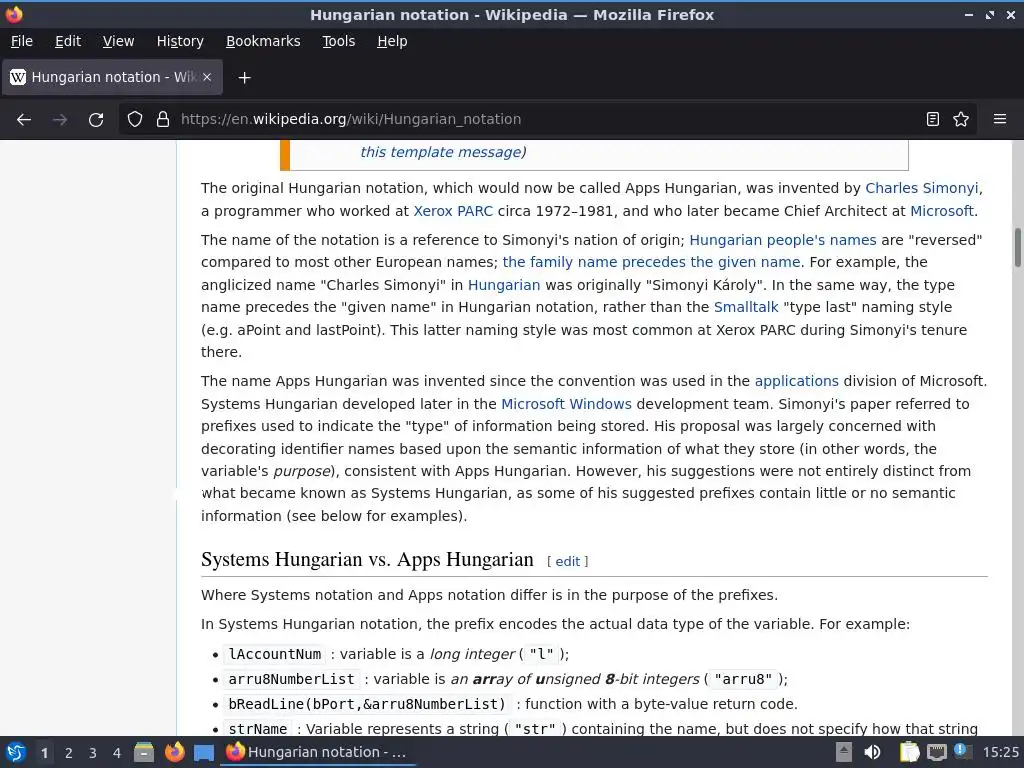1024x768 pixels.
Task: Select the Hungarian notation Wikipedia tab
Action: tap(112, 77)
